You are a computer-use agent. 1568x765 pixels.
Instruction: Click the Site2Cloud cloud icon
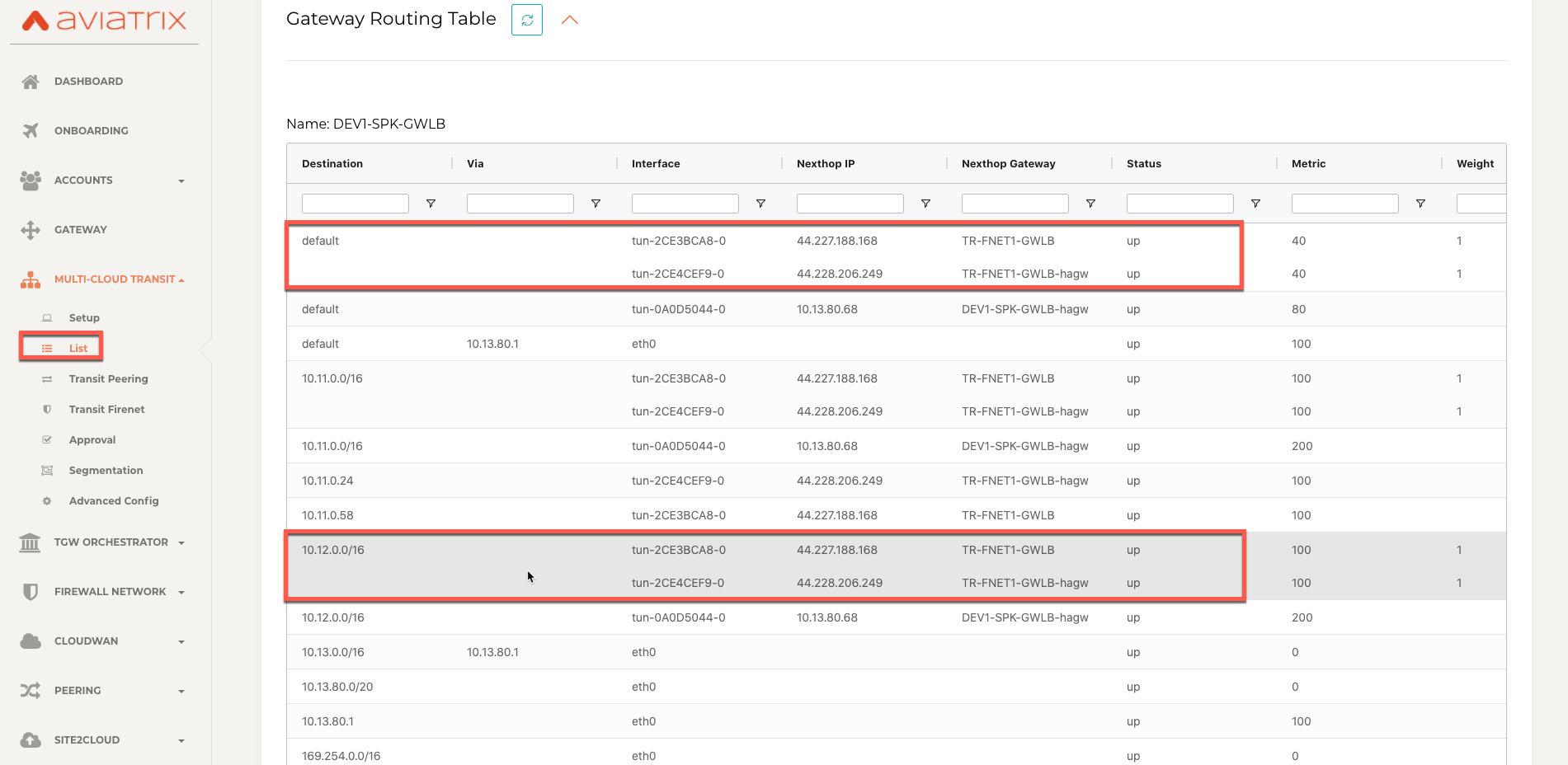(31, 739)
